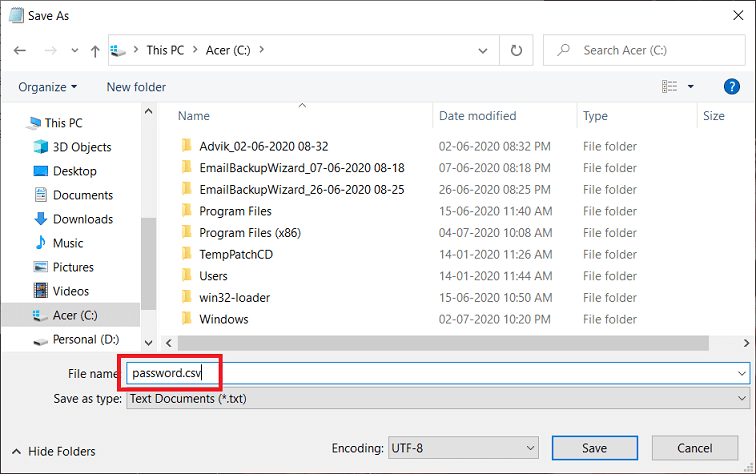The image size is (756, 474).
Task: Create a New folder
Action: pyautogui.click(x=136, y=87)
